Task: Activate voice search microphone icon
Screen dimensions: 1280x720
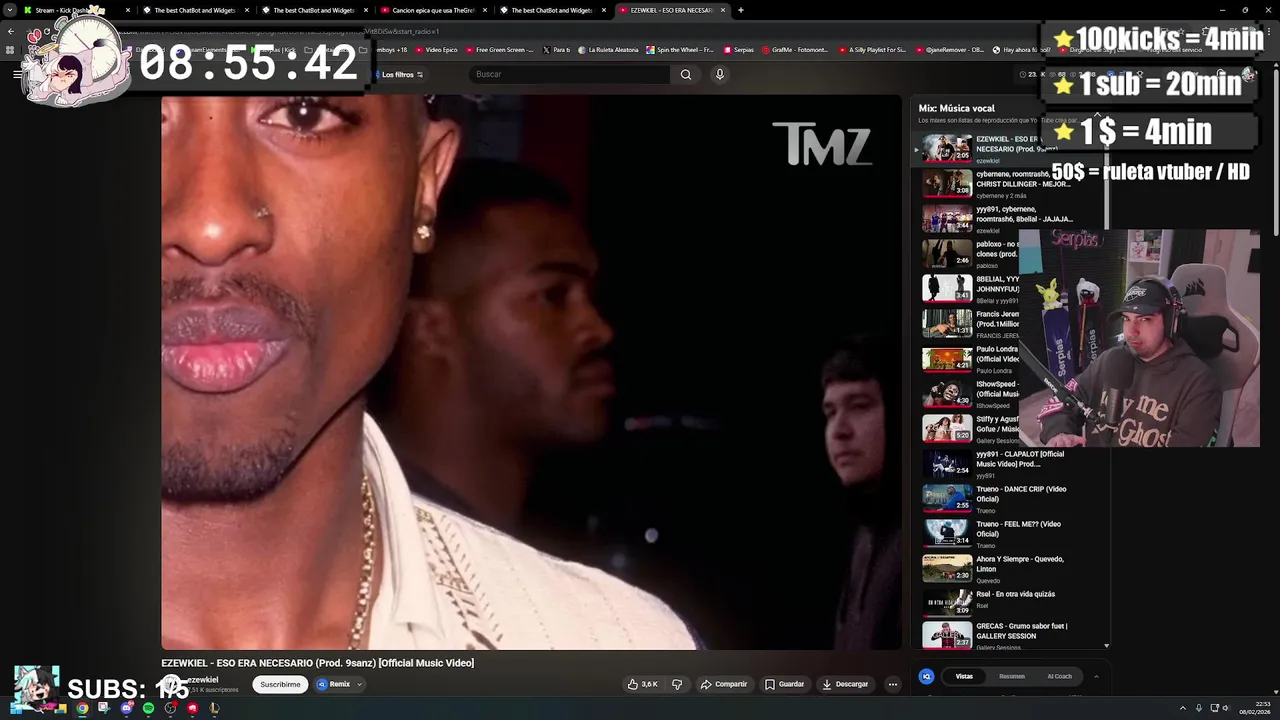Action: (x=719, y=74)
